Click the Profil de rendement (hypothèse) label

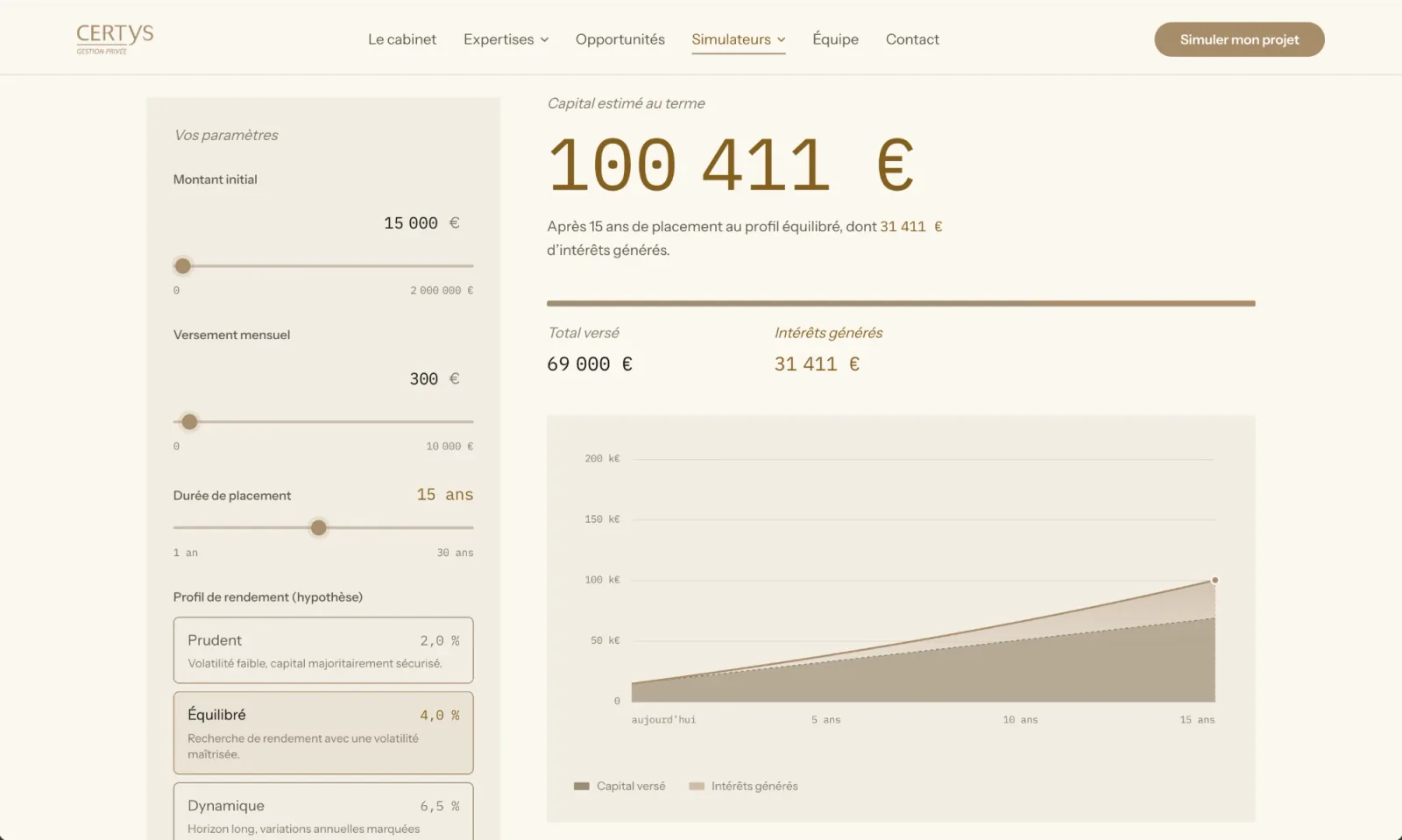[x=268, y=597]
